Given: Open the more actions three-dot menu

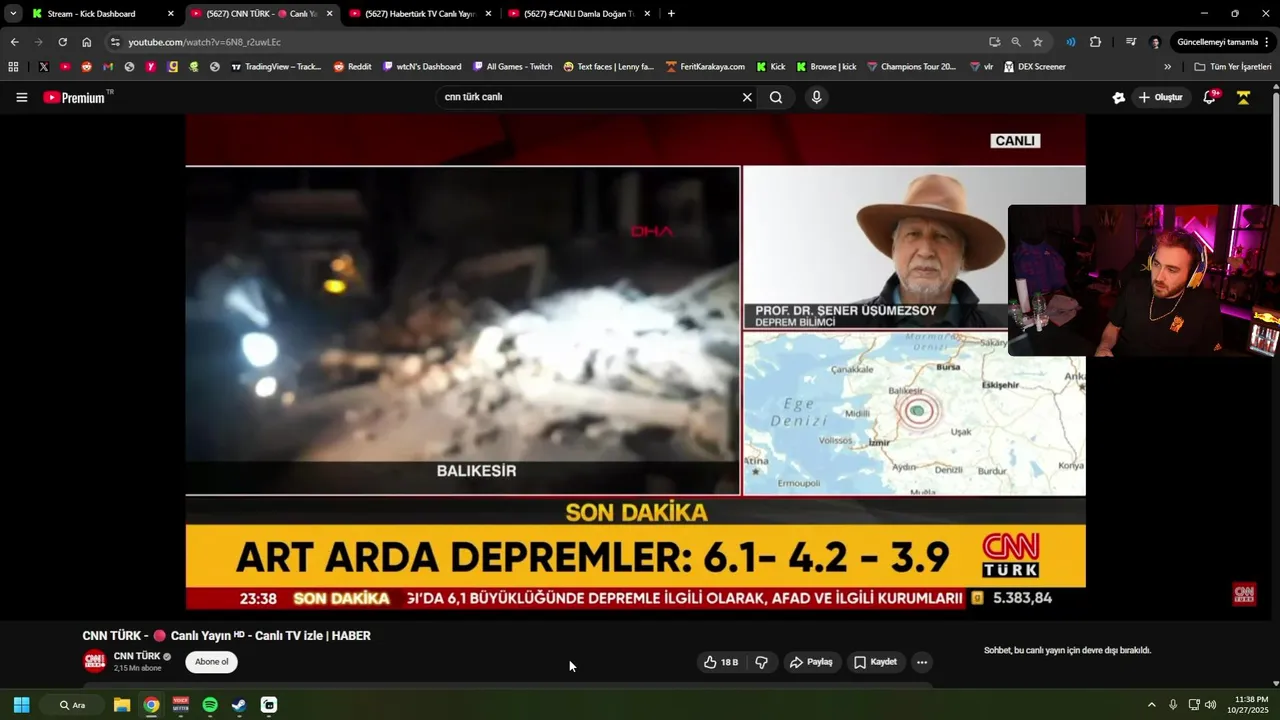Looking at the screenshot, I should coord(922,662).
